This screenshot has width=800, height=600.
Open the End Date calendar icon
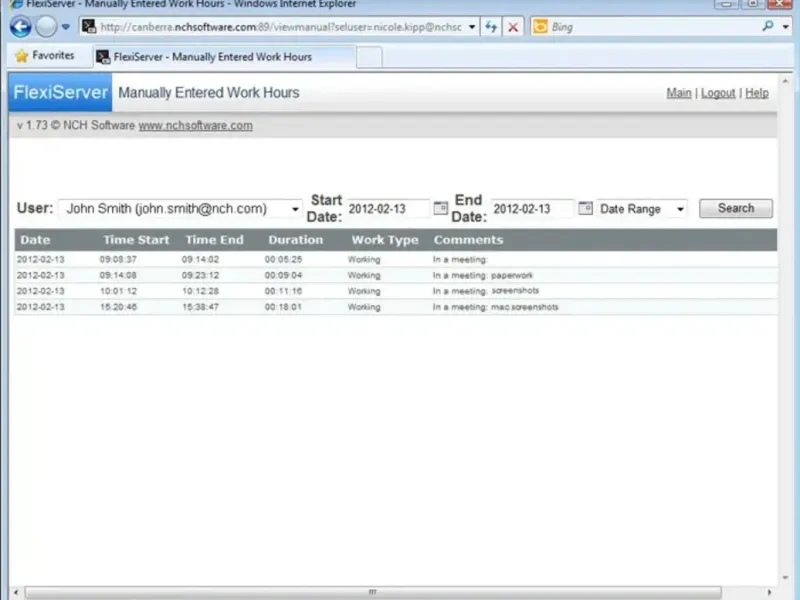(x=585, y=208)
